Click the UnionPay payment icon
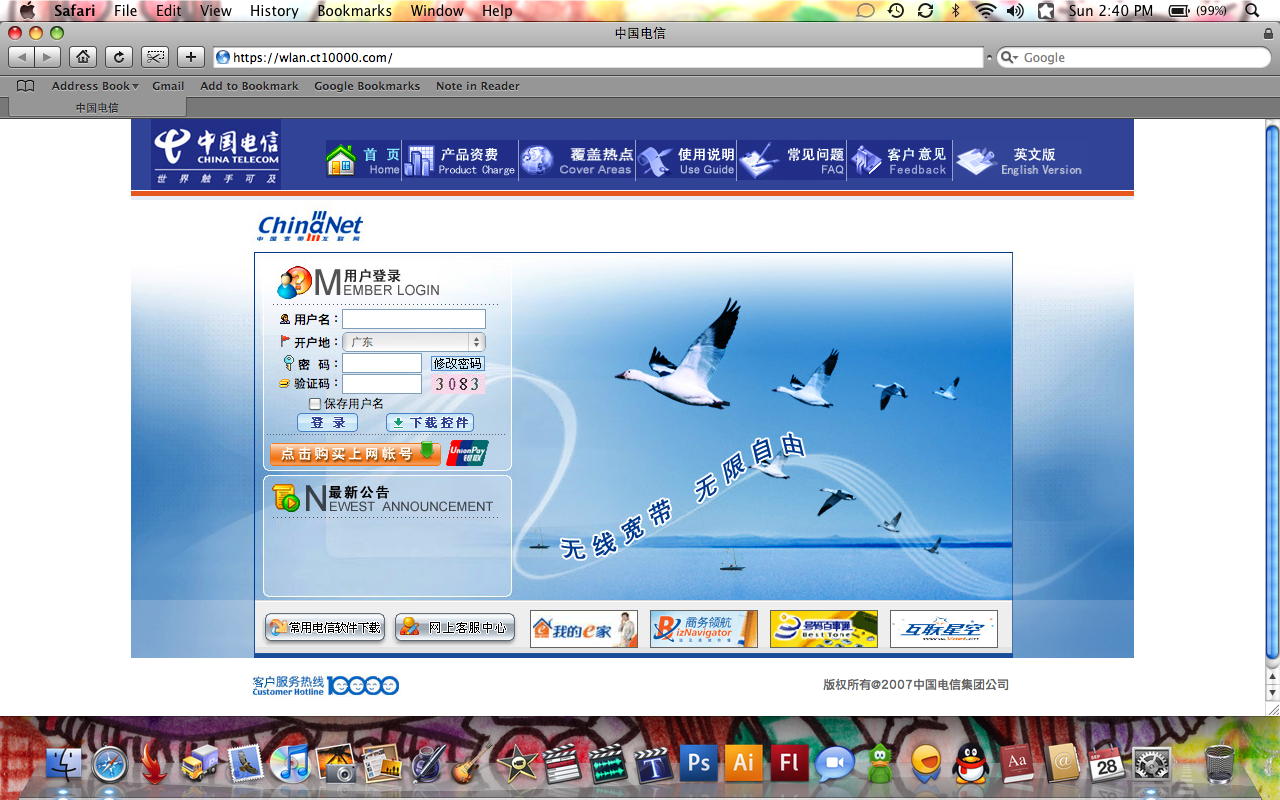Image resolution: width=1280 pixels, height=800 pixels. [x=467, y=453]
